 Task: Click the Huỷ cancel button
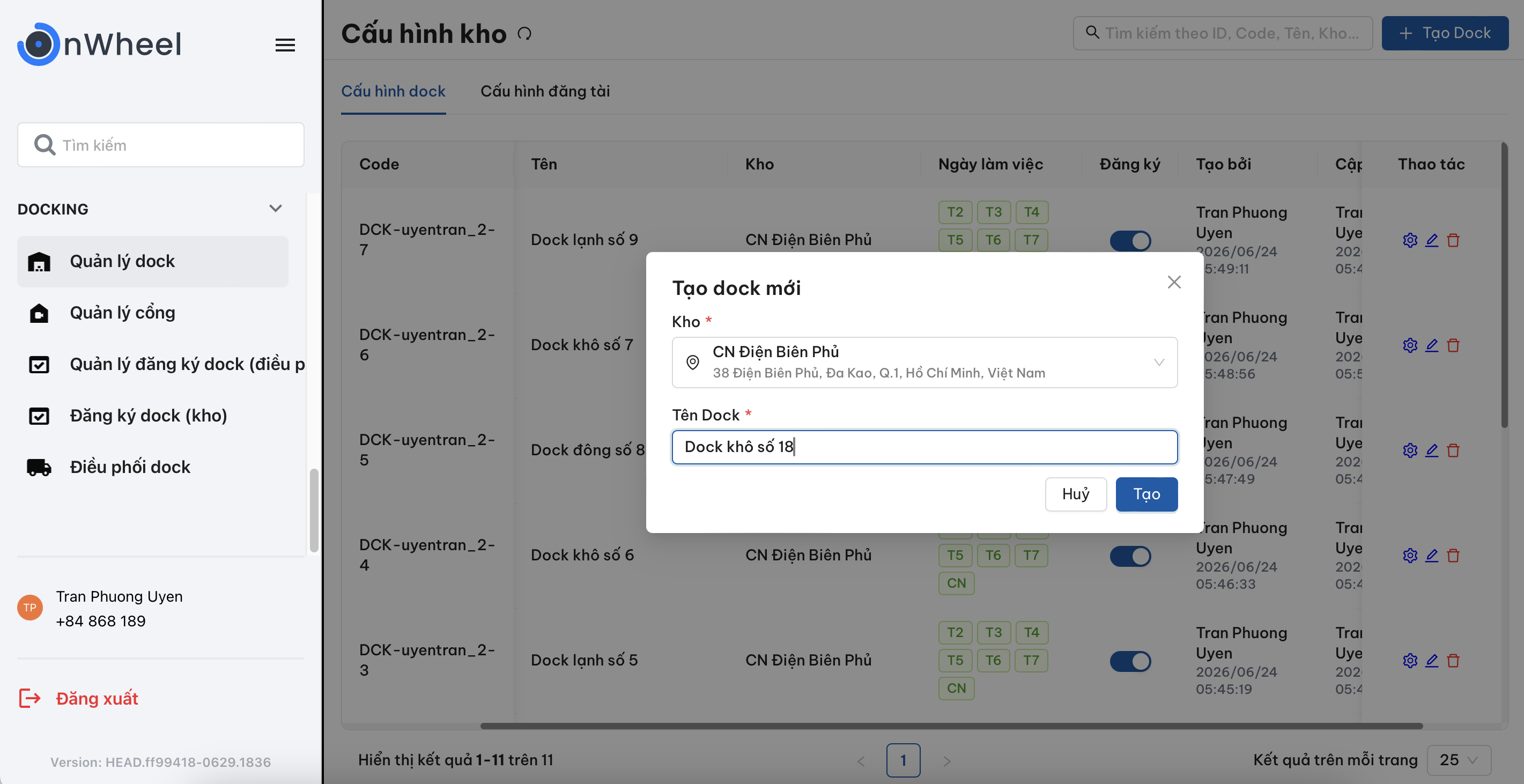click(1076, 494)
